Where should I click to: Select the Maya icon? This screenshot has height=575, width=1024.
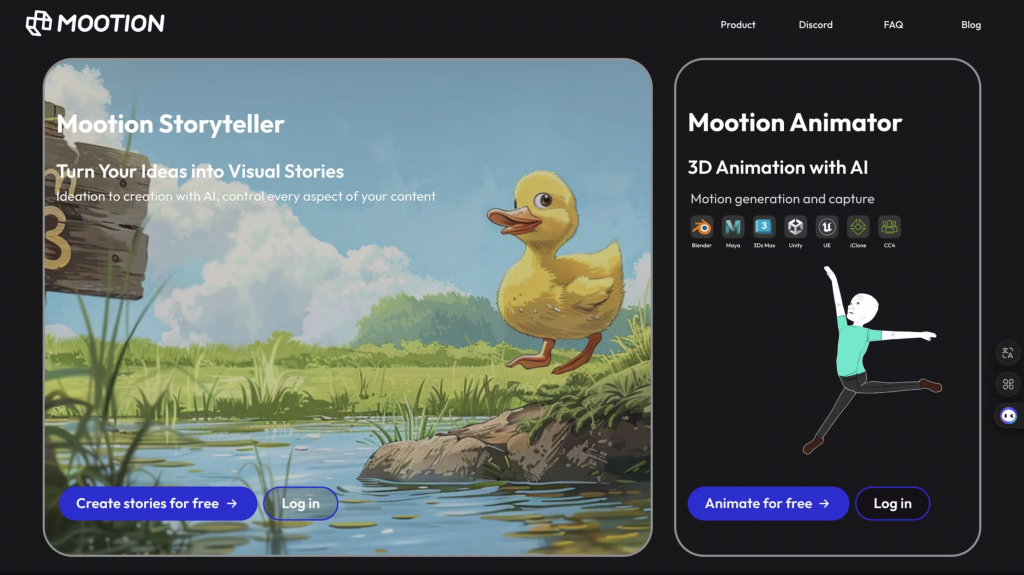coord(733,227)
